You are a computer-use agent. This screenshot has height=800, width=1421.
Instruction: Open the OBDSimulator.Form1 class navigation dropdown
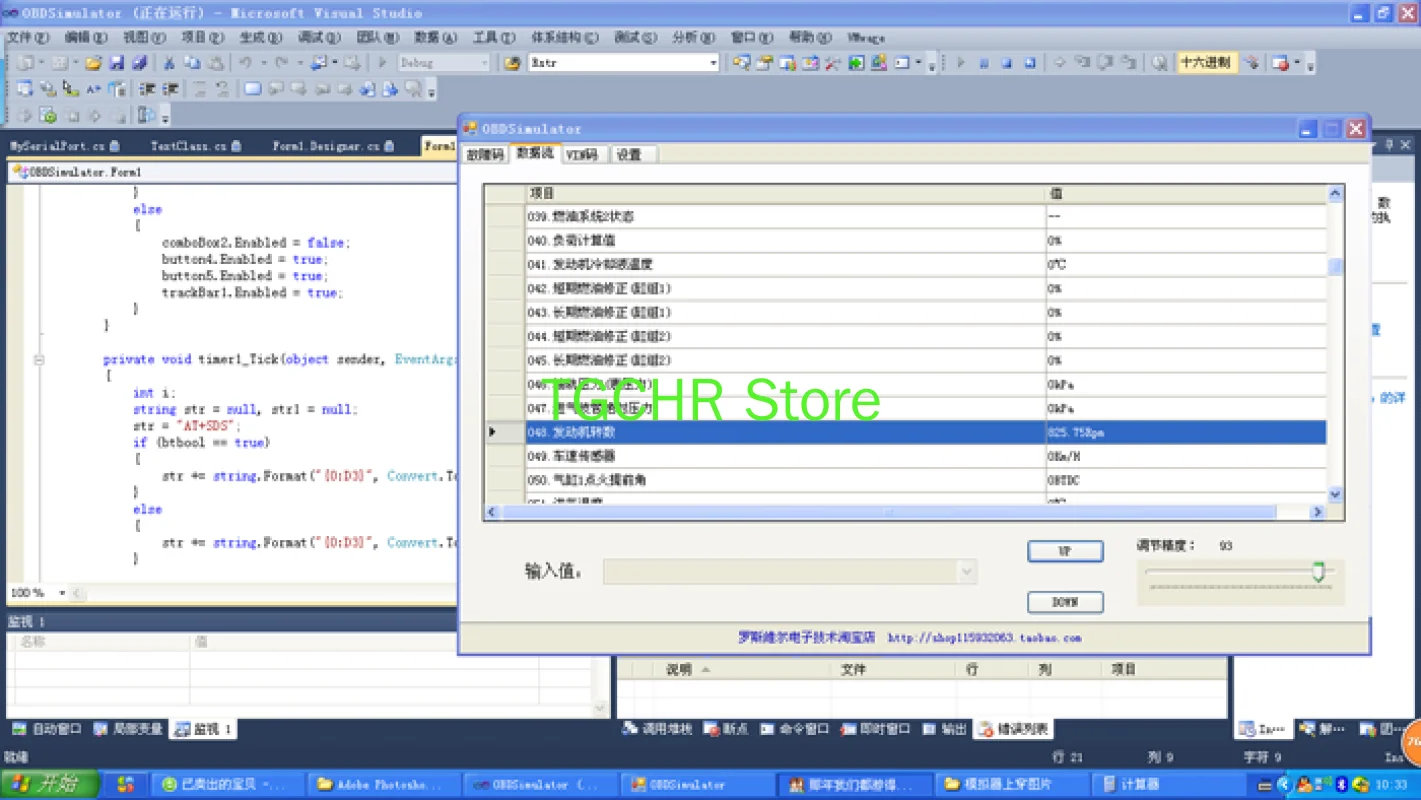232,172
